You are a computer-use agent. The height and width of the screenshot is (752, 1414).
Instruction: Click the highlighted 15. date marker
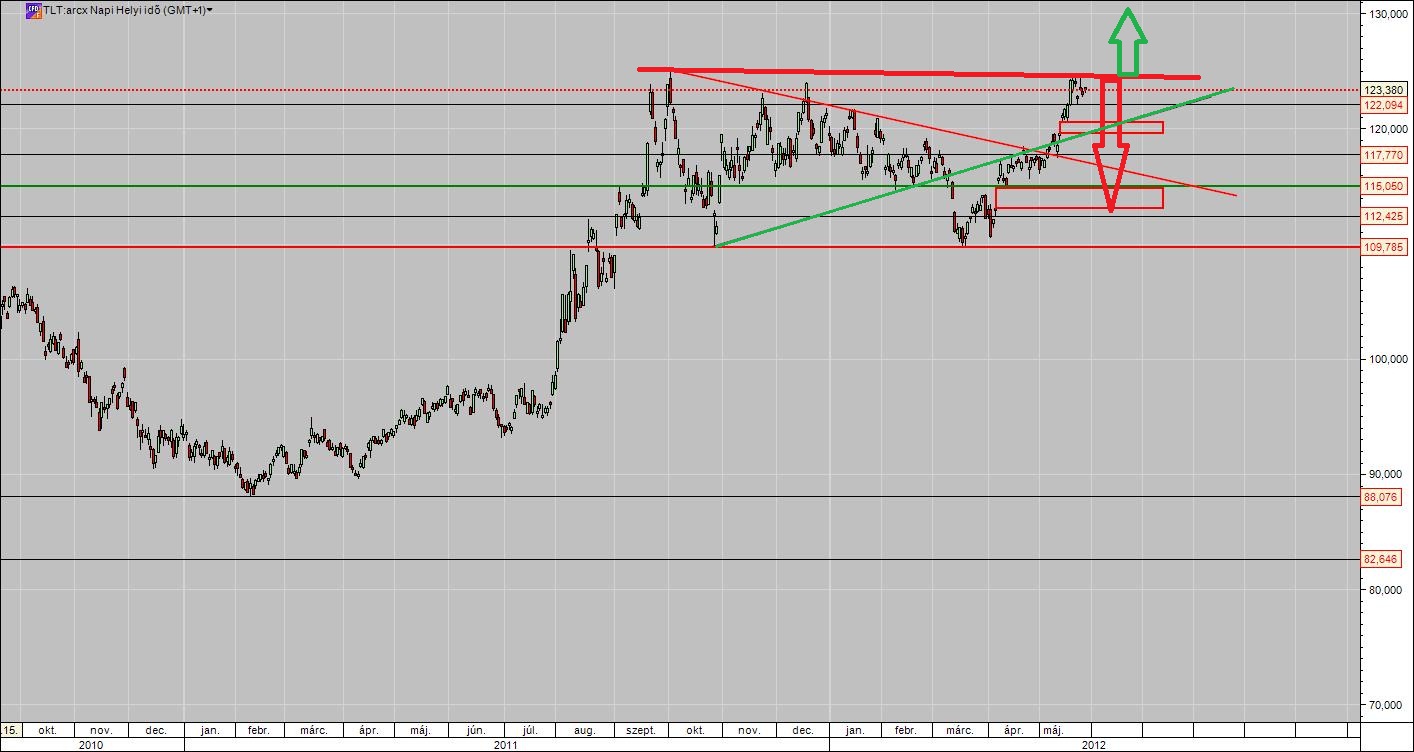pyautogui.click(x=10, y=730)
